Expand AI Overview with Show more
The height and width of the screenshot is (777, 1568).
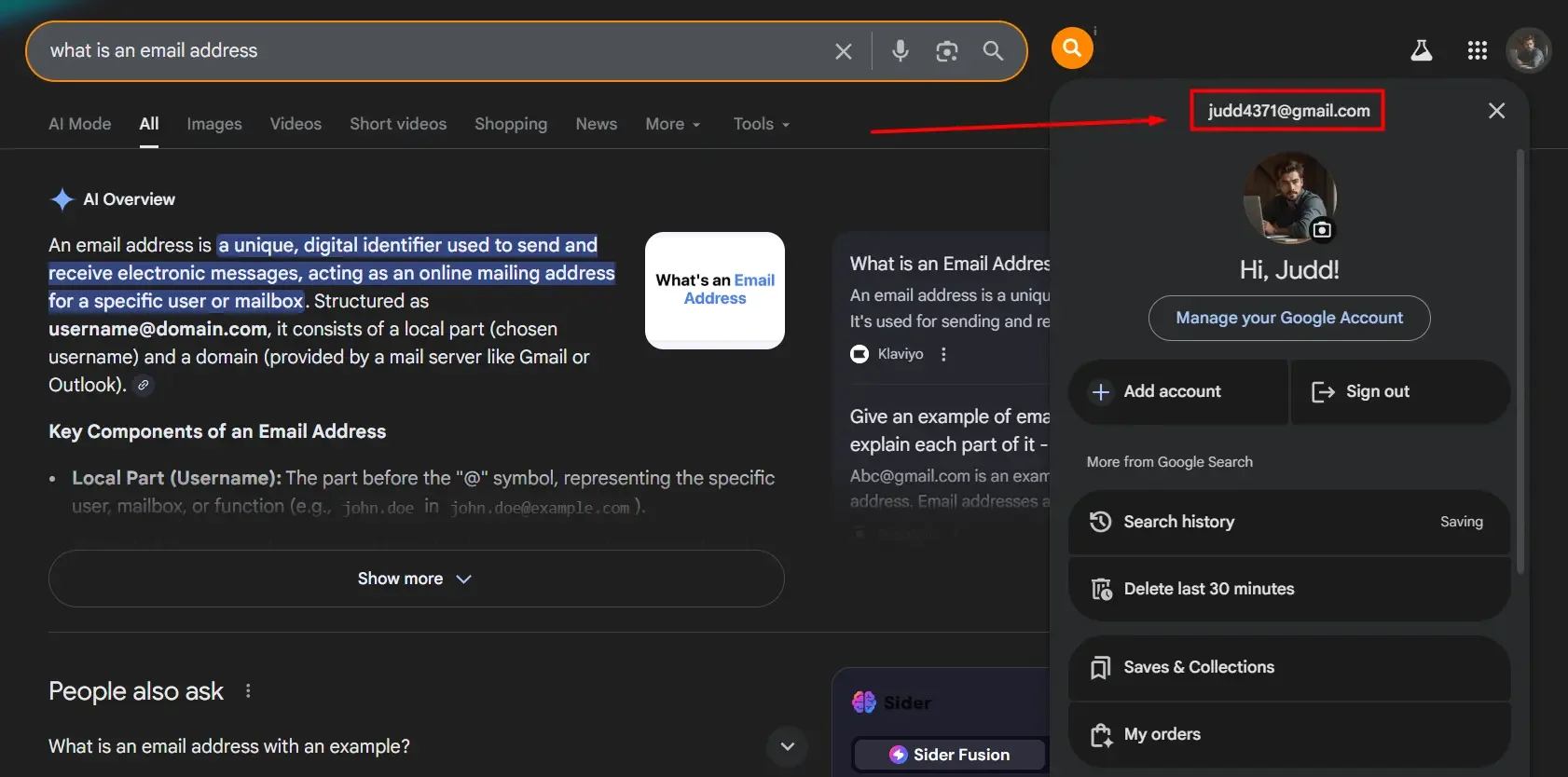point(416,579)
